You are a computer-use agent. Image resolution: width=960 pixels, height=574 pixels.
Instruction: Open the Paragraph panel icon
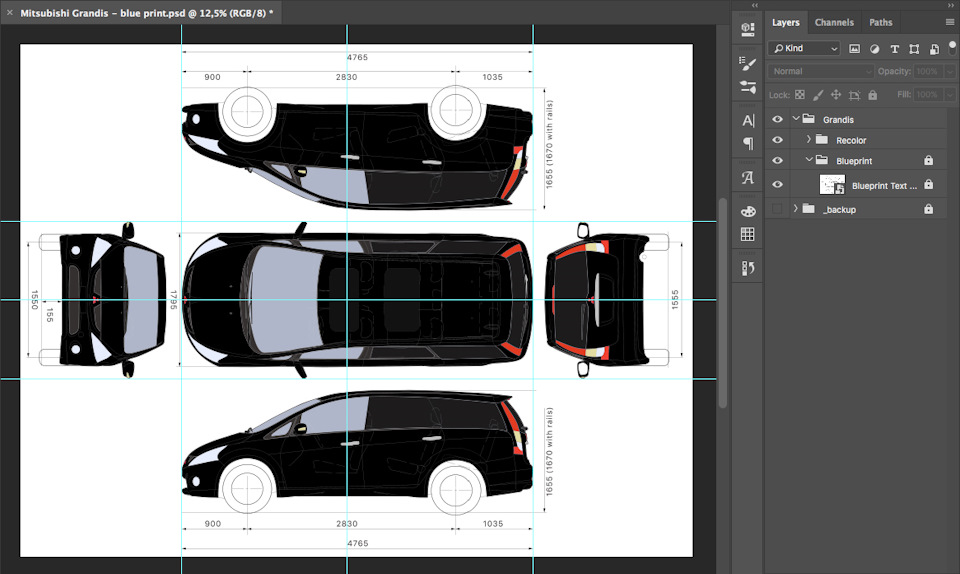748,143
